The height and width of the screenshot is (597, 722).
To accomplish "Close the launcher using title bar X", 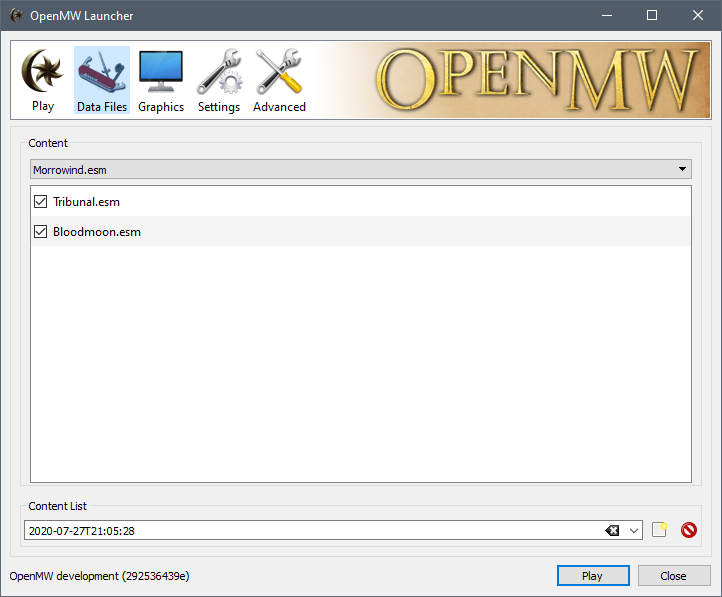I will coord(698,15).
